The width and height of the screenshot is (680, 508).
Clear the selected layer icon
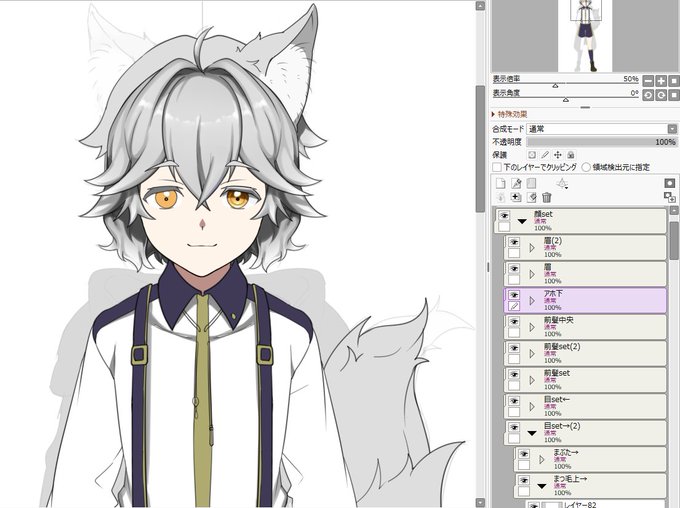pyautogui.click(x=531, y=198)
